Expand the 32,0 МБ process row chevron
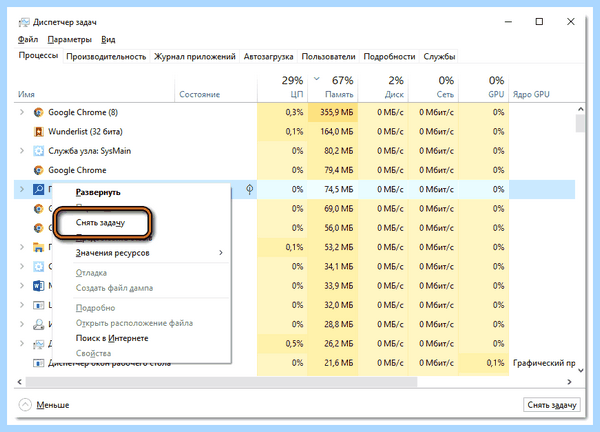Viewport: 600px width, 432px height. pyautogui.click(x=22, y=305)
